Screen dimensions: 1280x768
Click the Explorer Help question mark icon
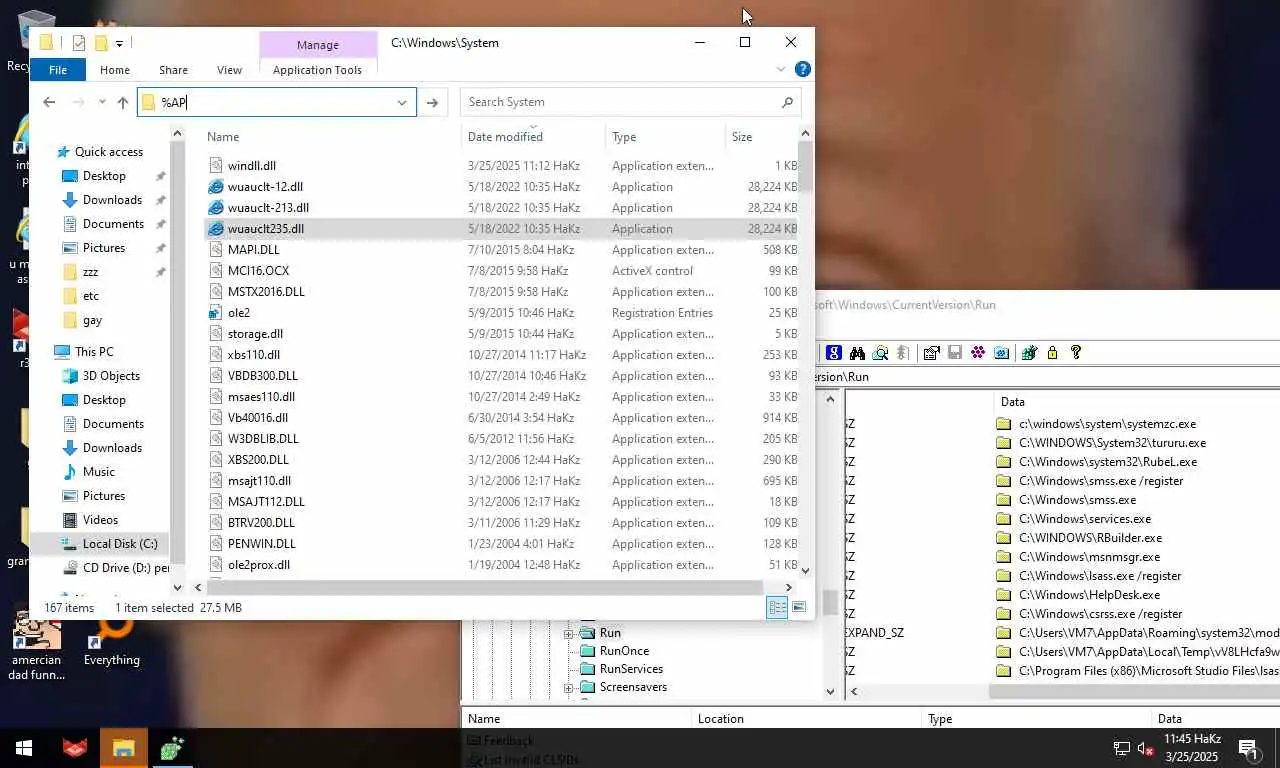click(x=802, y=69)
